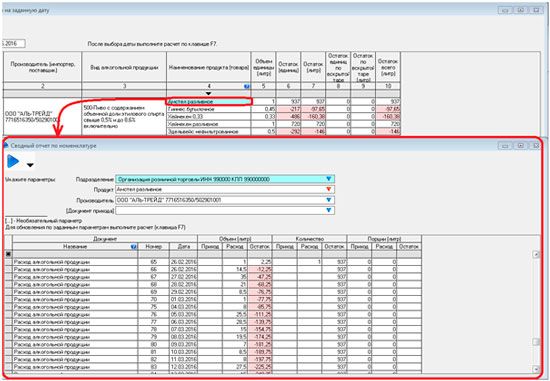Click the Расход header under Количество
Image resolution: width=550 pixels, height=381 pixels.
point(309,247)
